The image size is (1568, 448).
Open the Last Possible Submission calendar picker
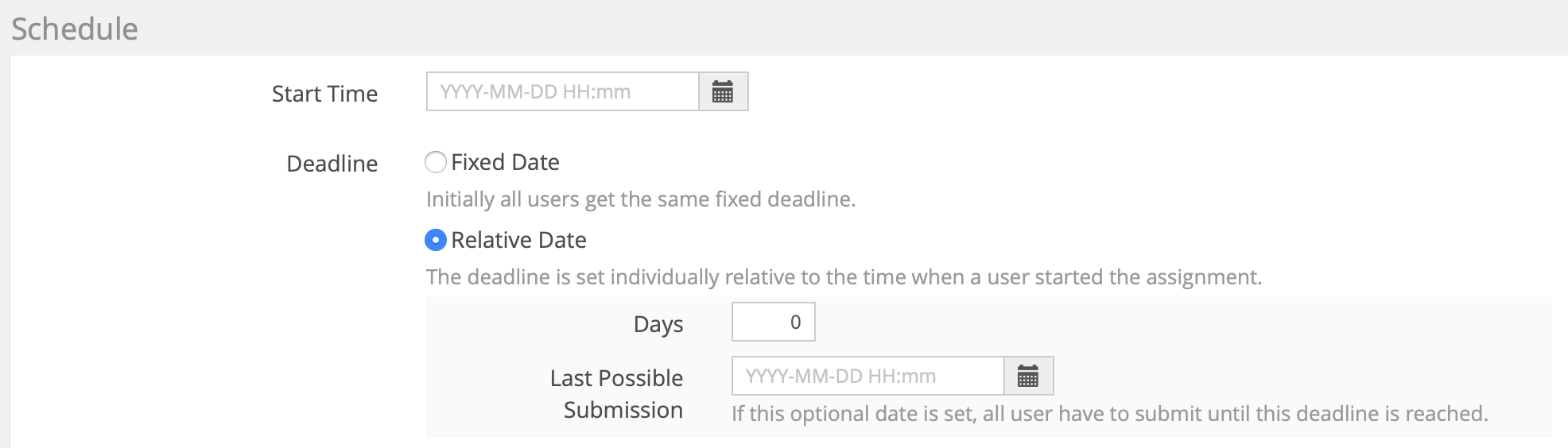1028,377
